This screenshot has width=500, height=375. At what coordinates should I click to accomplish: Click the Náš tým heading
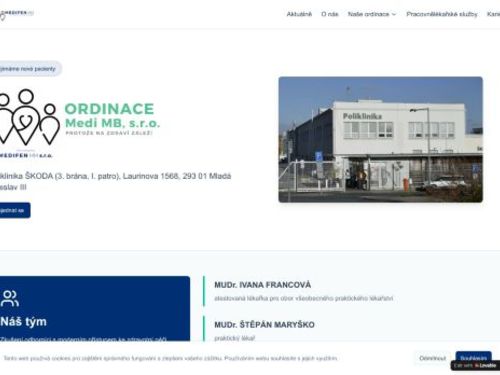(23, 322)
